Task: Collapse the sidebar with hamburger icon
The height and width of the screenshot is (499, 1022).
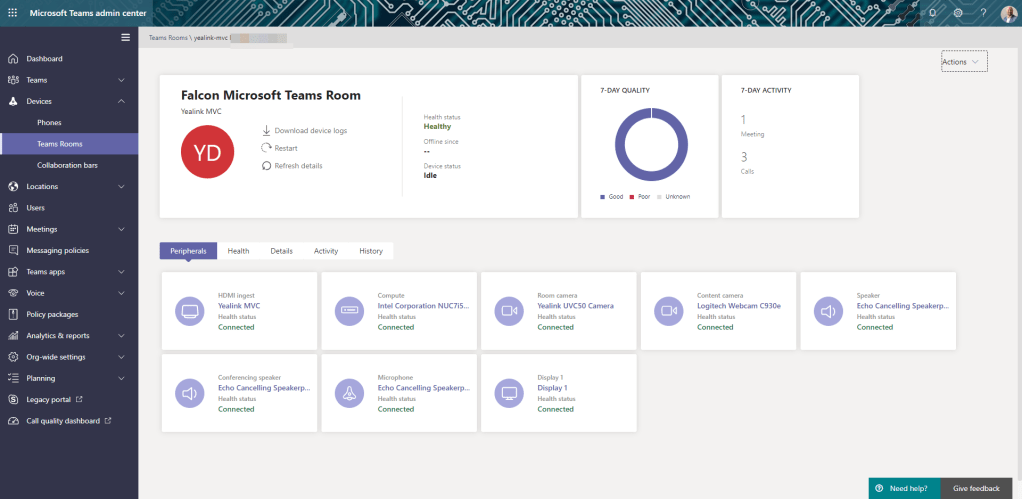Action: (x=125, y=37)
